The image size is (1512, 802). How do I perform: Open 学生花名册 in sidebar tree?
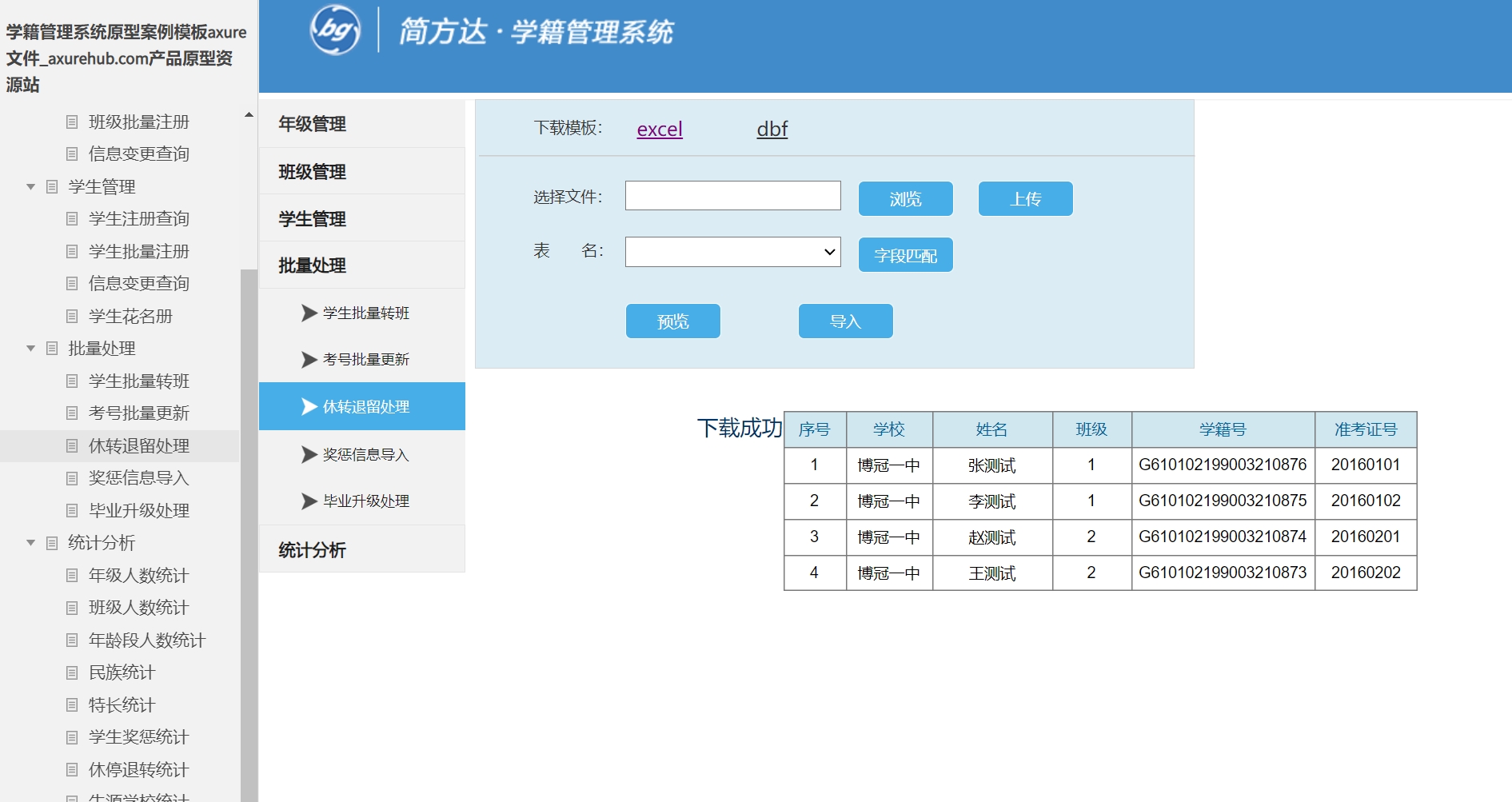coord(130,316)
